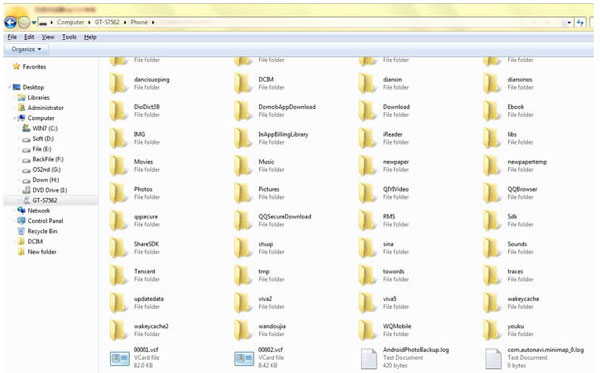Select the Photos folder icon
Screen dimensions: 600x373
pos(118,193)
